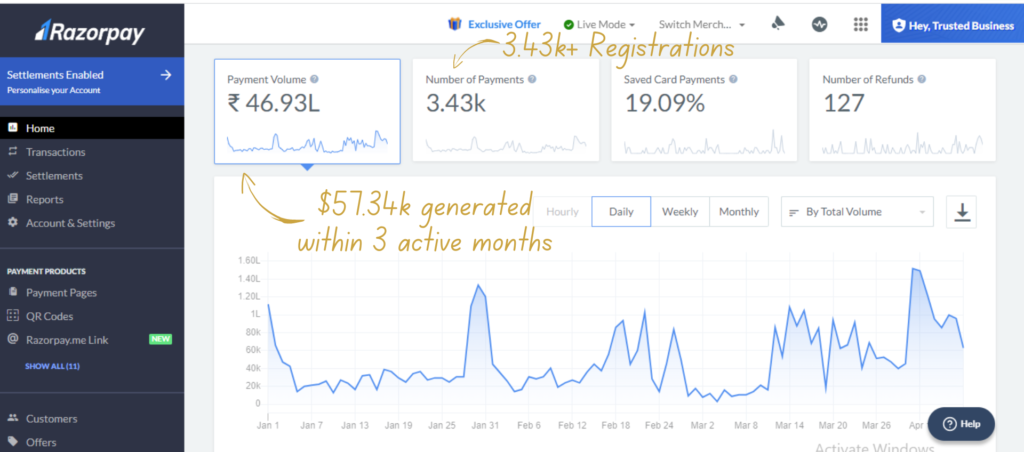The height and width of the screenshot is (452, 1024).
Task: Select the Number of Payments card
Action: (505, 110)
